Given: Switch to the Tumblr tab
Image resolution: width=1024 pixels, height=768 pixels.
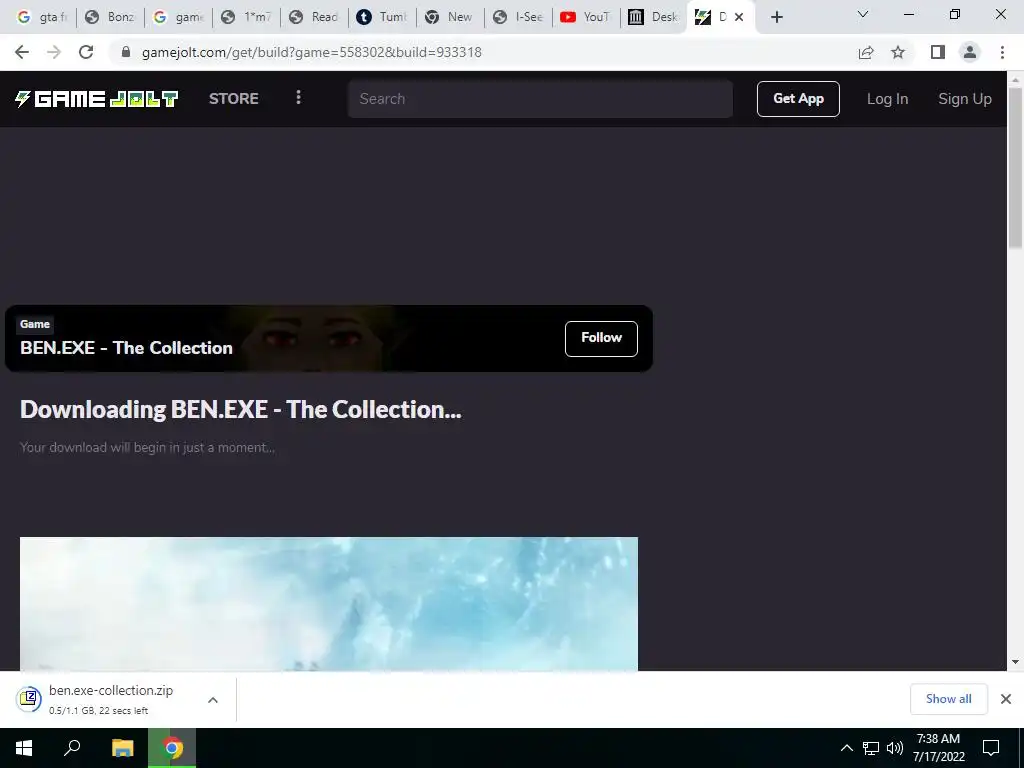Looking at the screenshot, I should pos(382,17).
